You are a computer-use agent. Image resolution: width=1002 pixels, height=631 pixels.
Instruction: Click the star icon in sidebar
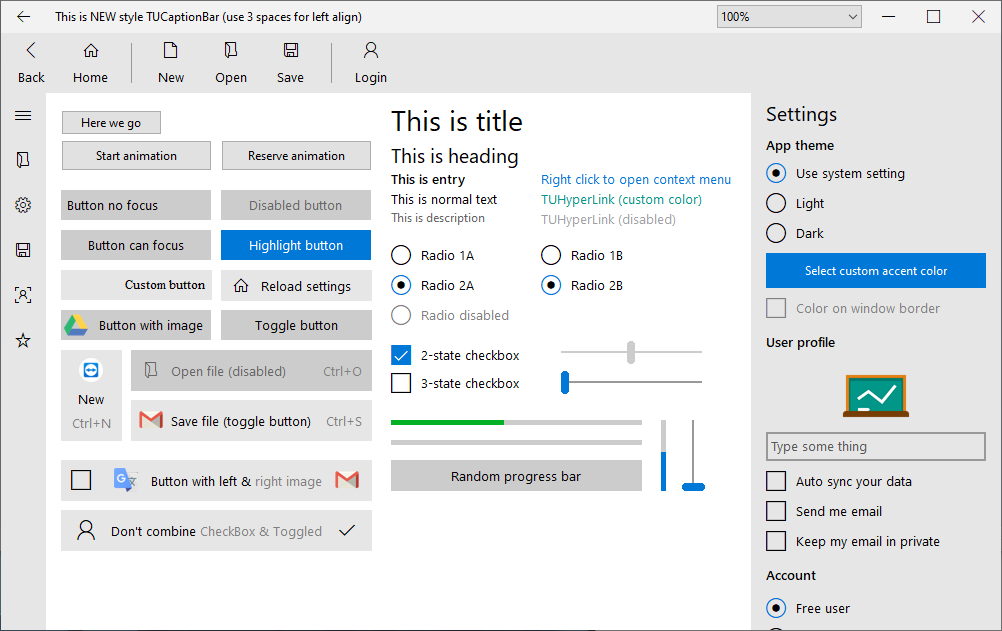point(23,340)
